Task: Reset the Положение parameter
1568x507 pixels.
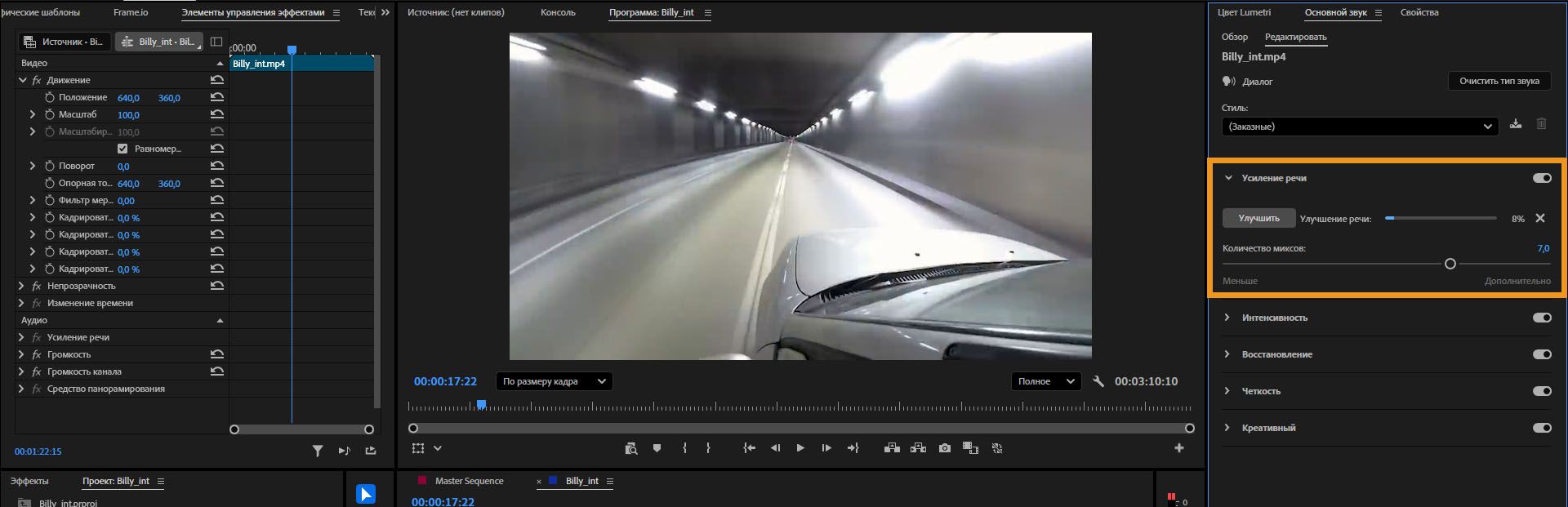Action: (x=216, y=97)
